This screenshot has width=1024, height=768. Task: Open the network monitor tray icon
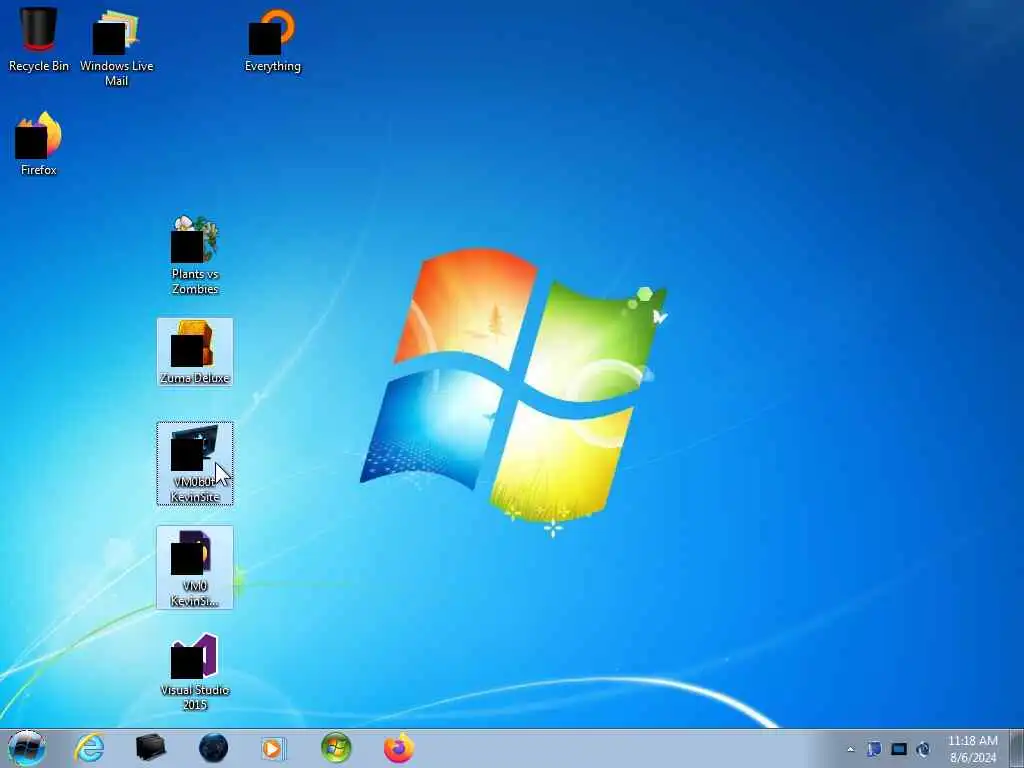899,749
